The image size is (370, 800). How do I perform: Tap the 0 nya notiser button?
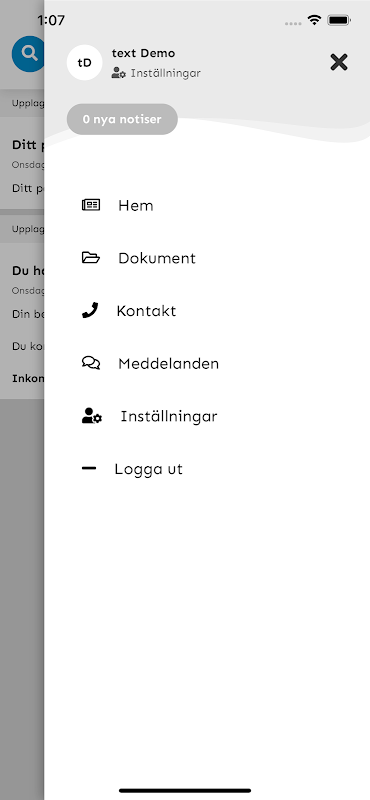[x=122, y=119]
